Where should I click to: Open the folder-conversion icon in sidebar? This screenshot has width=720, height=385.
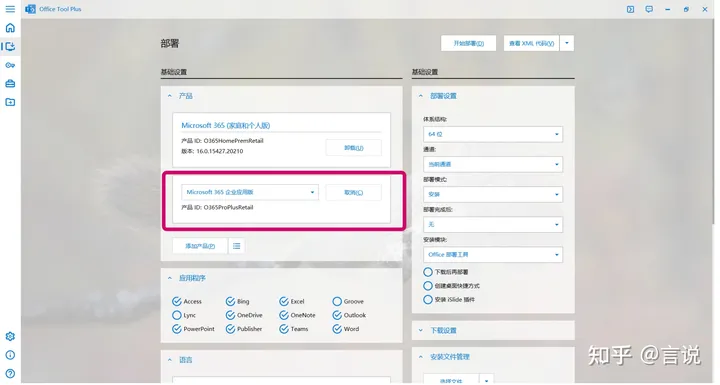tap(10, 102)
